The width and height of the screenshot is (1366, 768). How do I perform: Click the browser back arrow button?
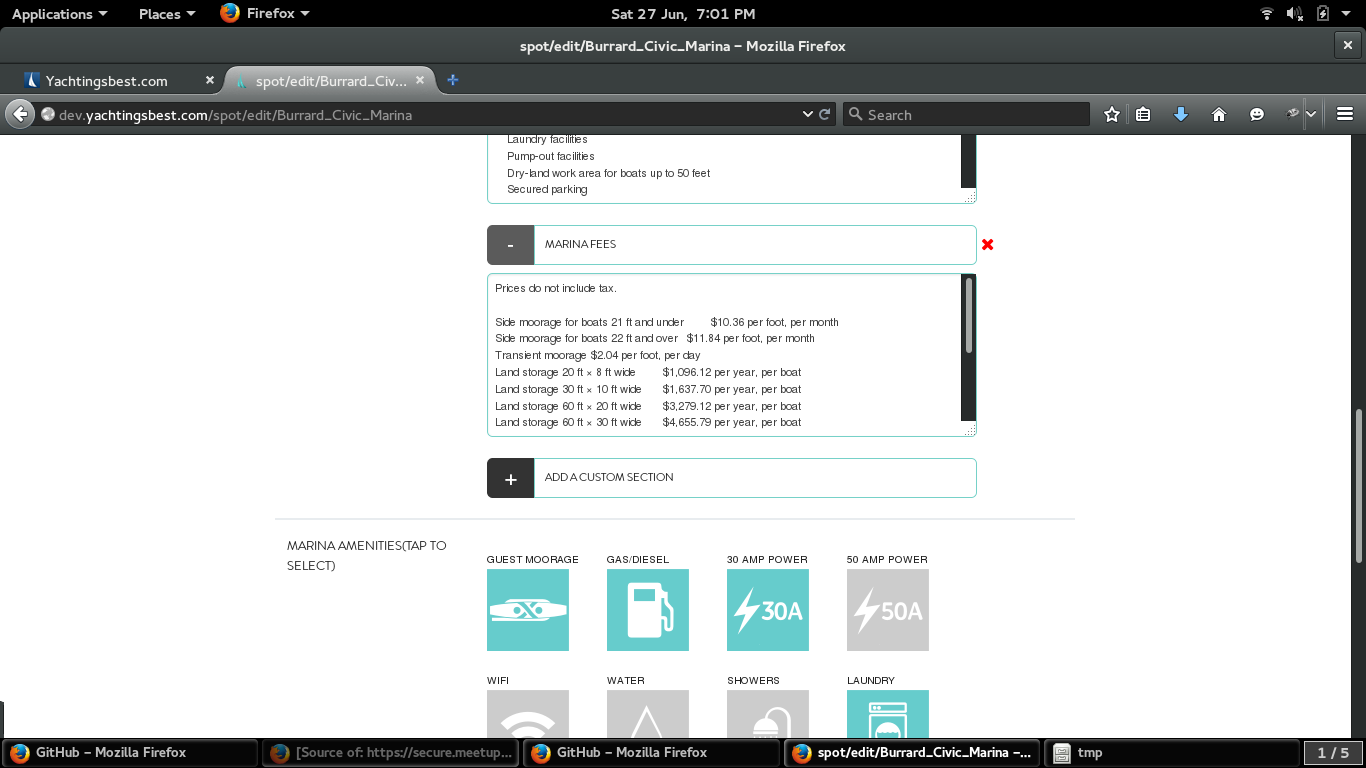(x=20, y=115)
